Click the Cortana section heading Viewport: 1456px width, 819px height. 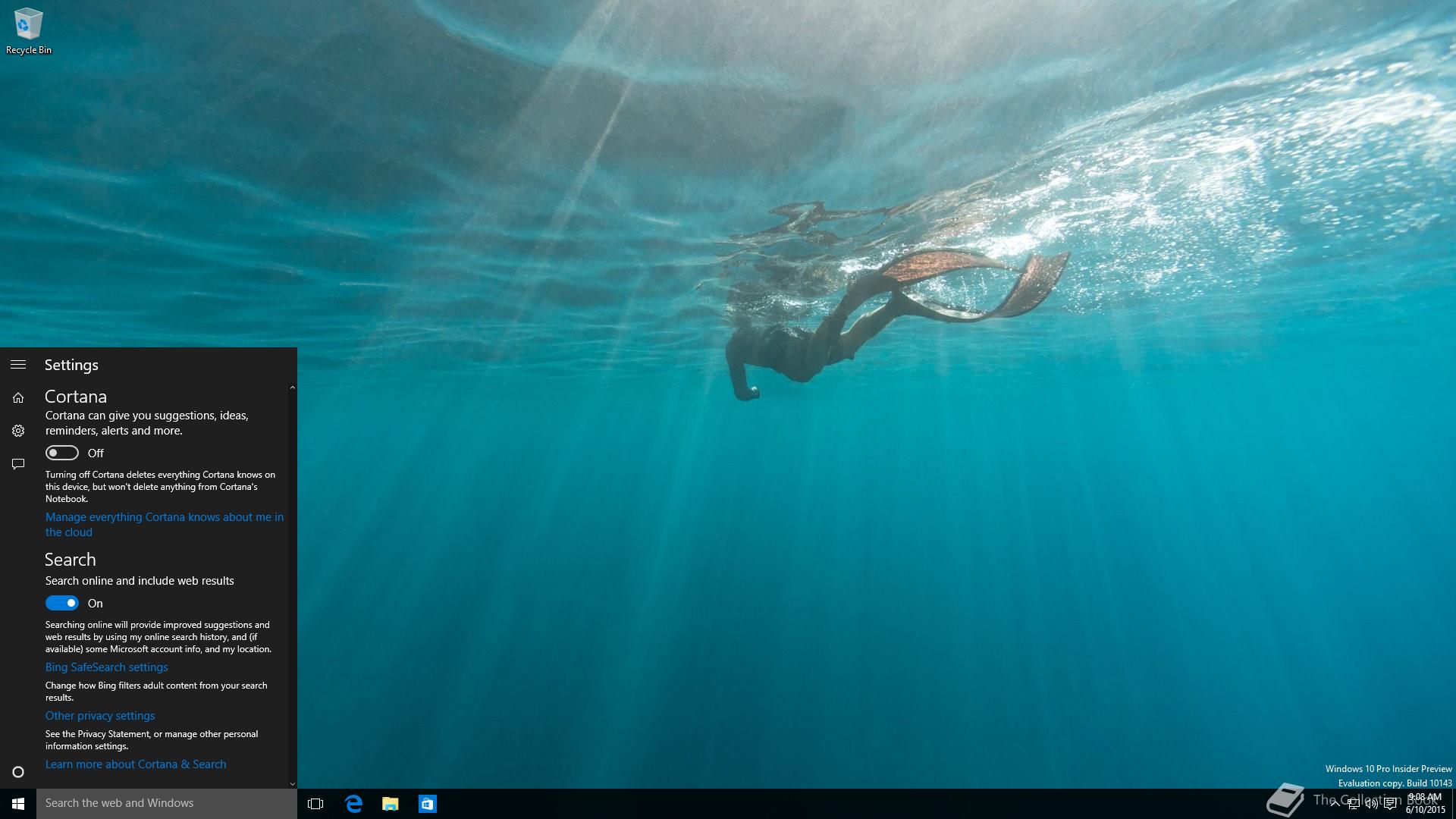(76, 397)
